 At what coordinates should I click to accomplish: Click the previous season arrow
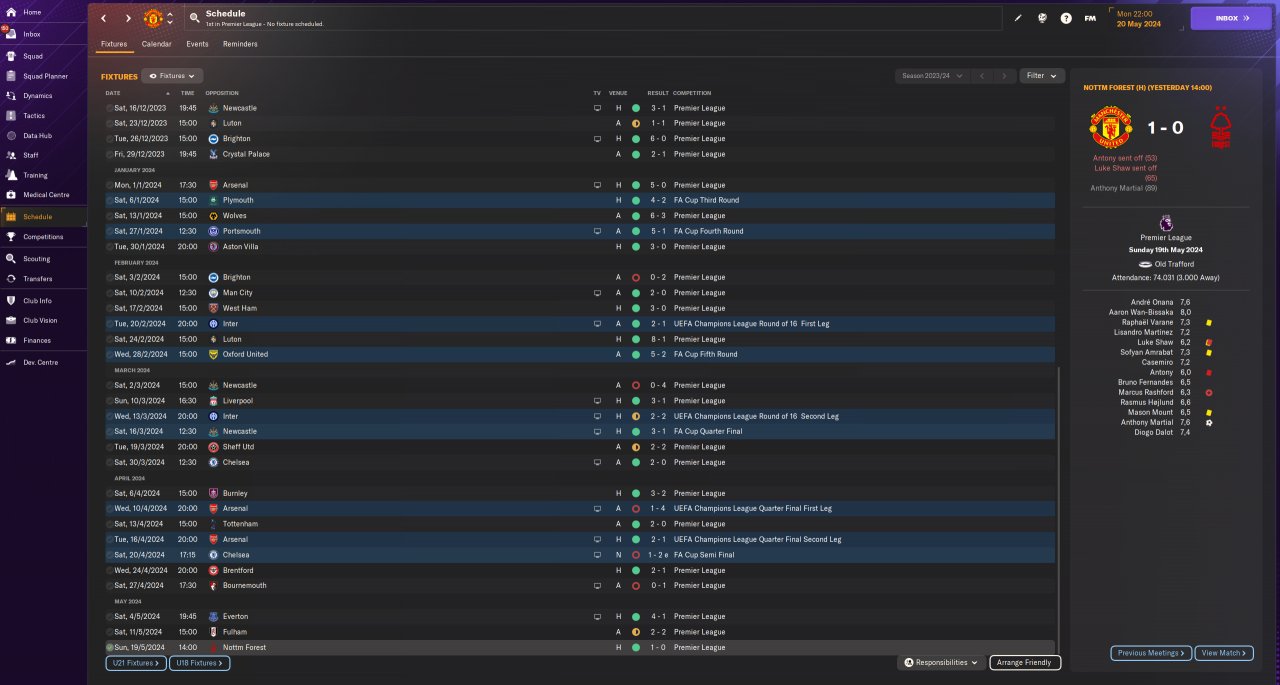[x=982, y=76]
